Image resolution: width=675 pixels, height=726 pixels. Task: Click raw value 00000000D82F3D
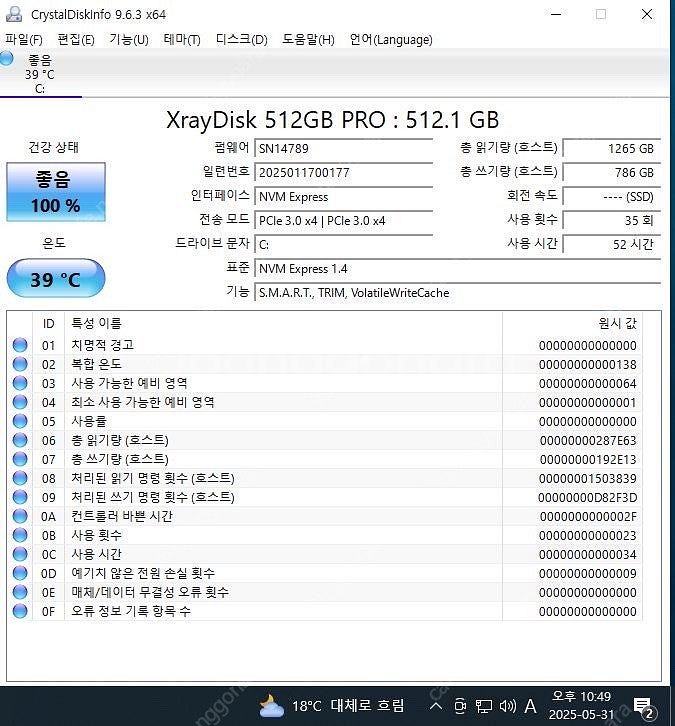(588, 497)
